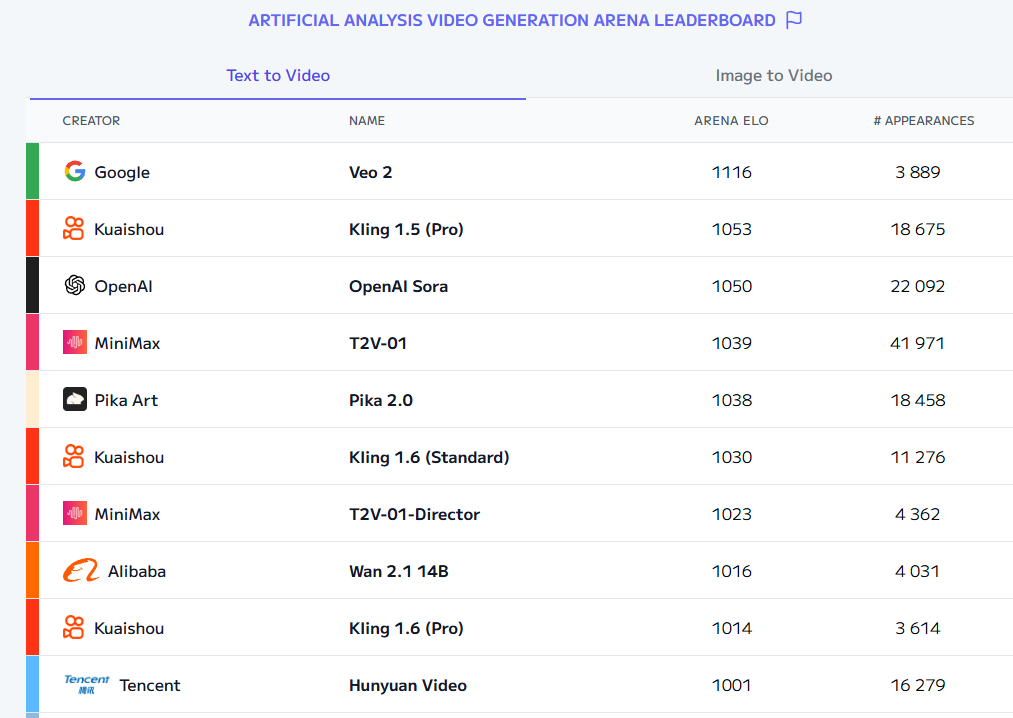Screen dimensions: 1013x718
Task: Click MiniMax logo in T2V-01-Director row
Action: pos(75,514)
